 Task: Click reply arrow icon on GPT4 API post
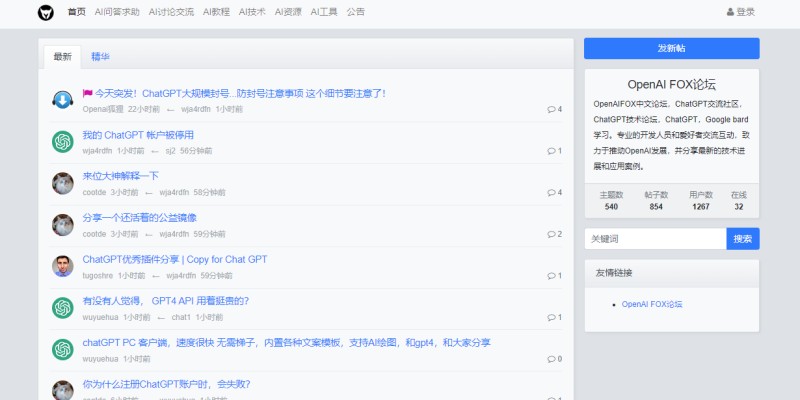coord(161,318)
